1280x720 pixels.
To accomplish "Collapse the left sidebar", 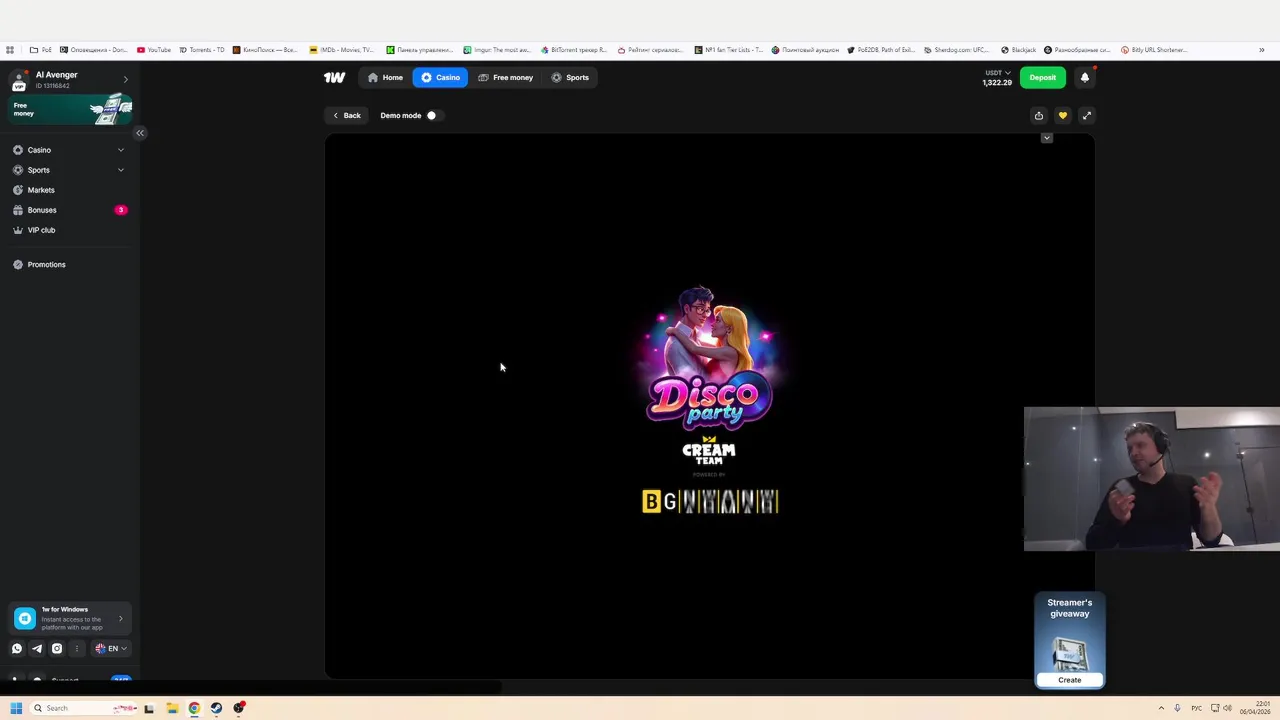I will pyautogui.click(x=140, y=133).
